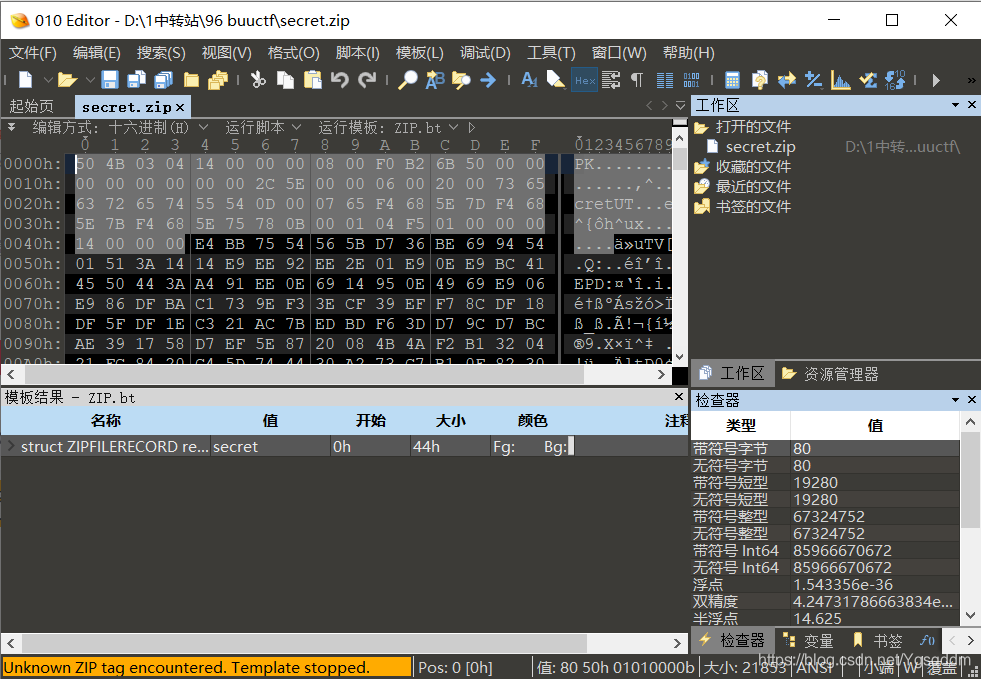Click the 大小 value 44h cell
The height and width of the screenshot is (679, 981).
450,447
